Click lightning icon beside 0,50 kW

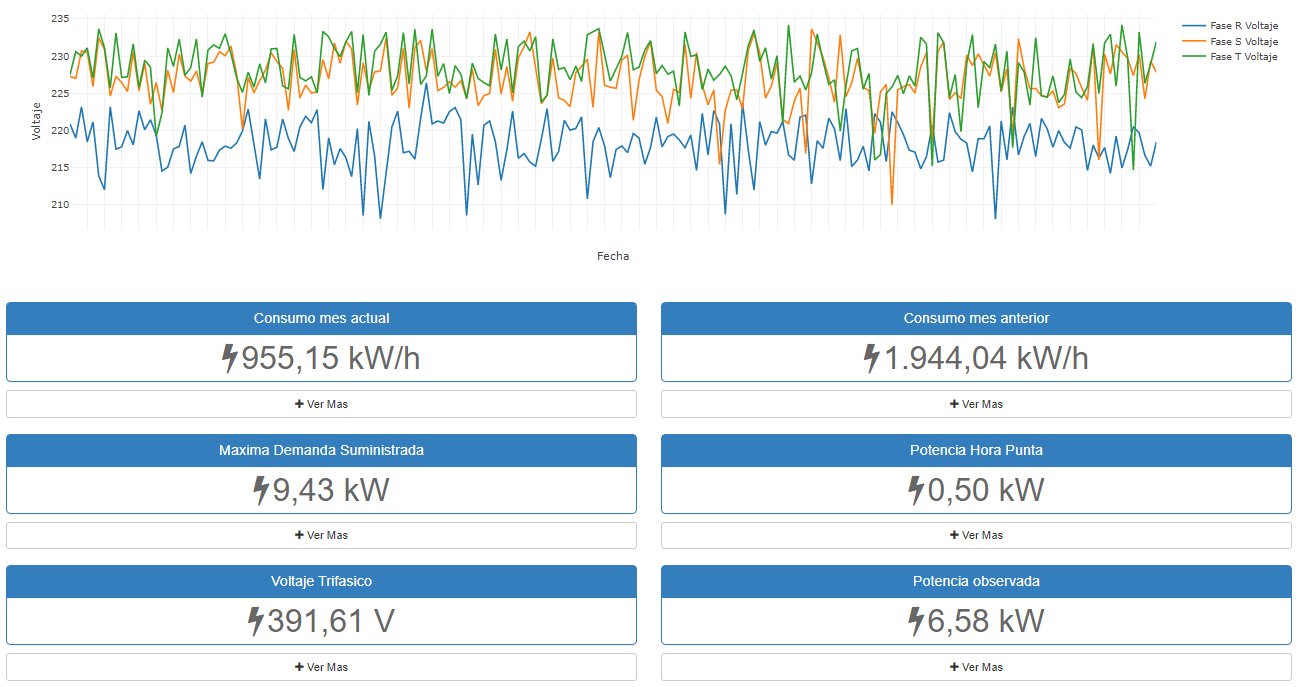tap(916, 490)
